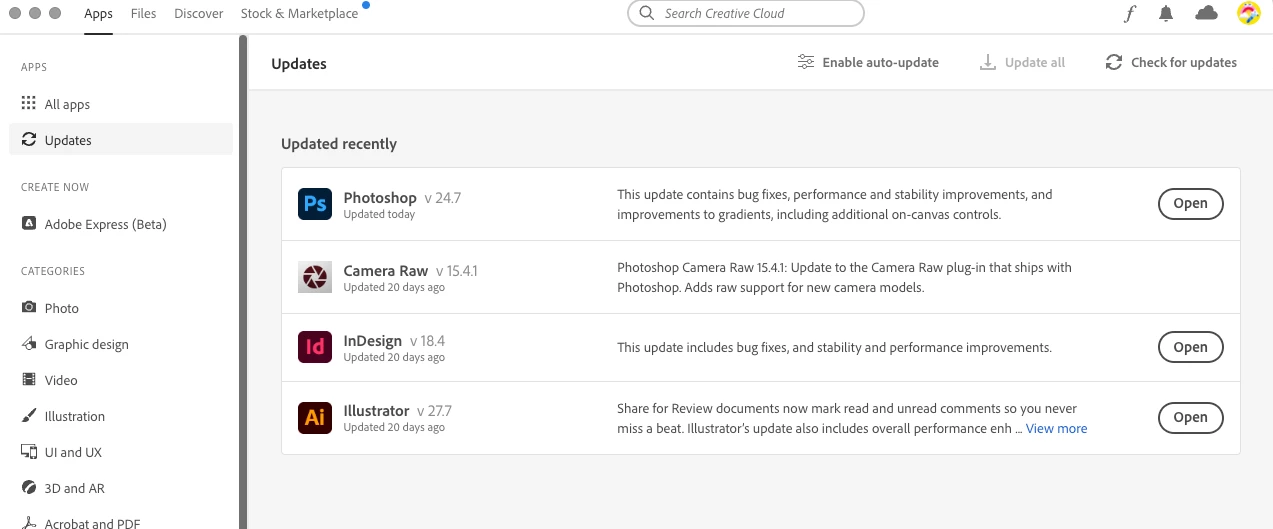Click the Camera Raw app icon

tap(315, 277)
